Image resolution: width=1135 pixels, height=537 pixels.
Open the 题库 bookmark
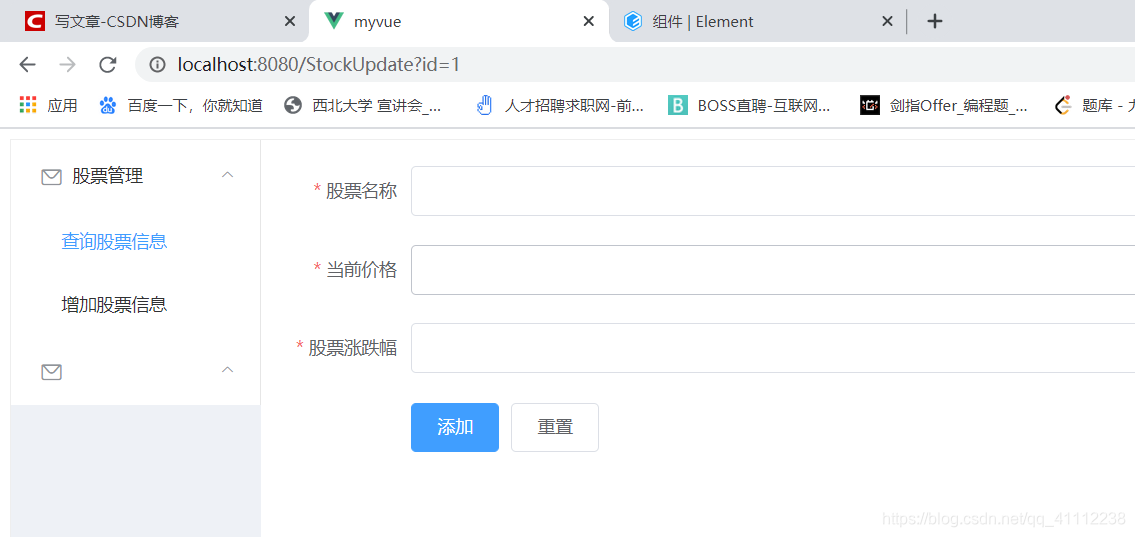(x=1093, y=106)
